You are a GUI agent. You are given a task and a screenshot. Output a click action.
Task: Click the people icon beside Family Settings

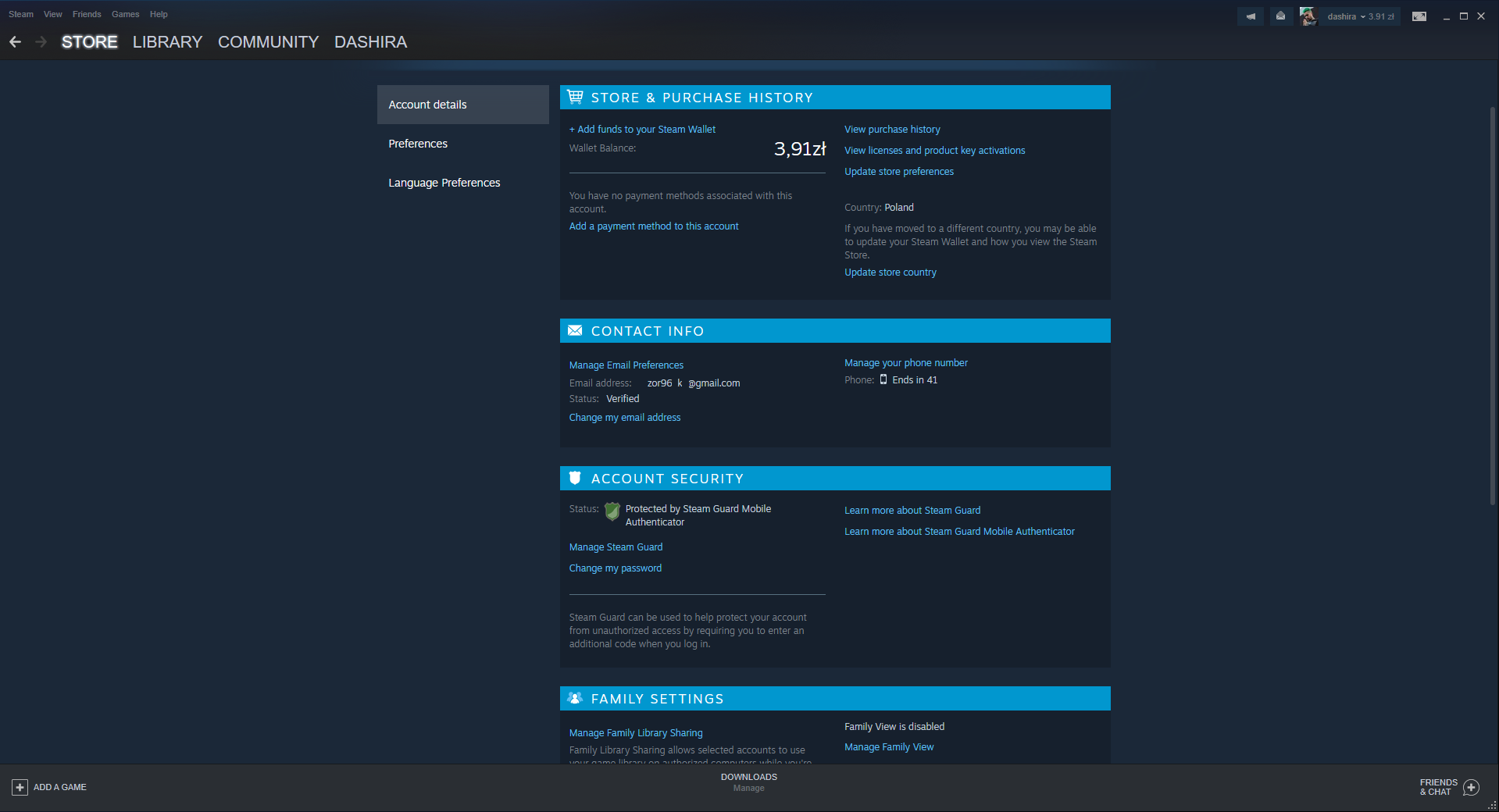(575, 698)
